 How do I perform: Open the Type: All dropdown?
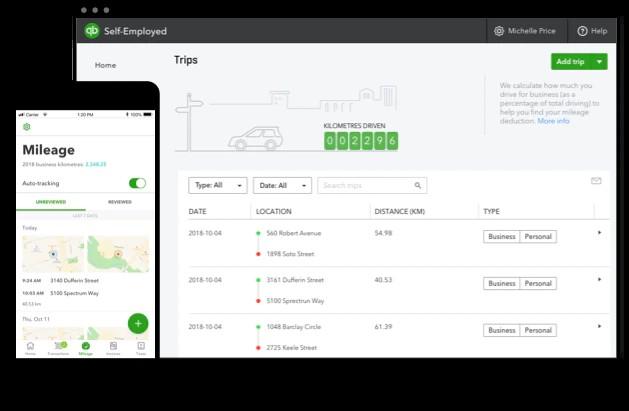point(218,185)
